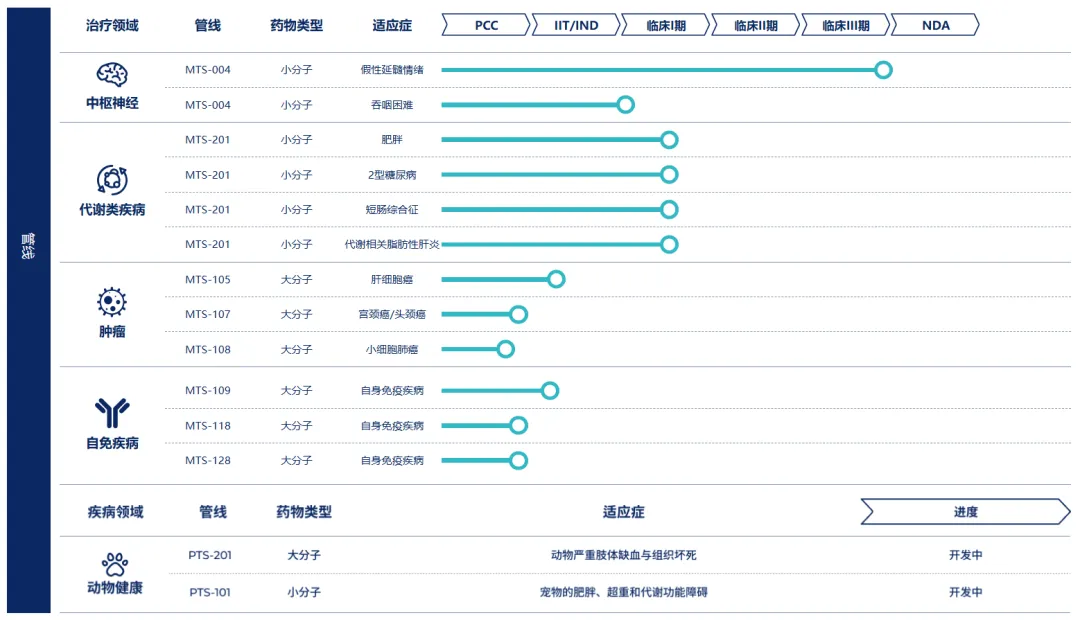The height and width of the screenshot is (620, 1080).
Task: Click indication 2型糖尿病
Action: [392, 175]
